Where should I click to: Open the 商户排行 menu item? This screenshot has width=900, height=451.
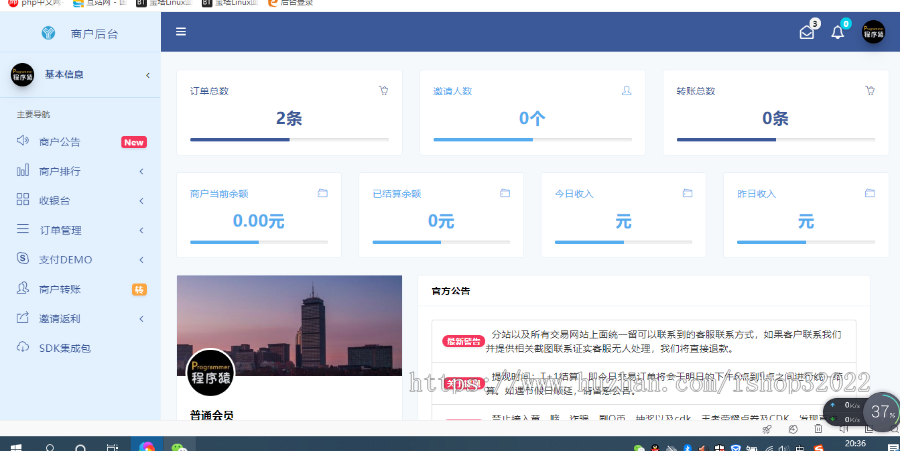80,171
